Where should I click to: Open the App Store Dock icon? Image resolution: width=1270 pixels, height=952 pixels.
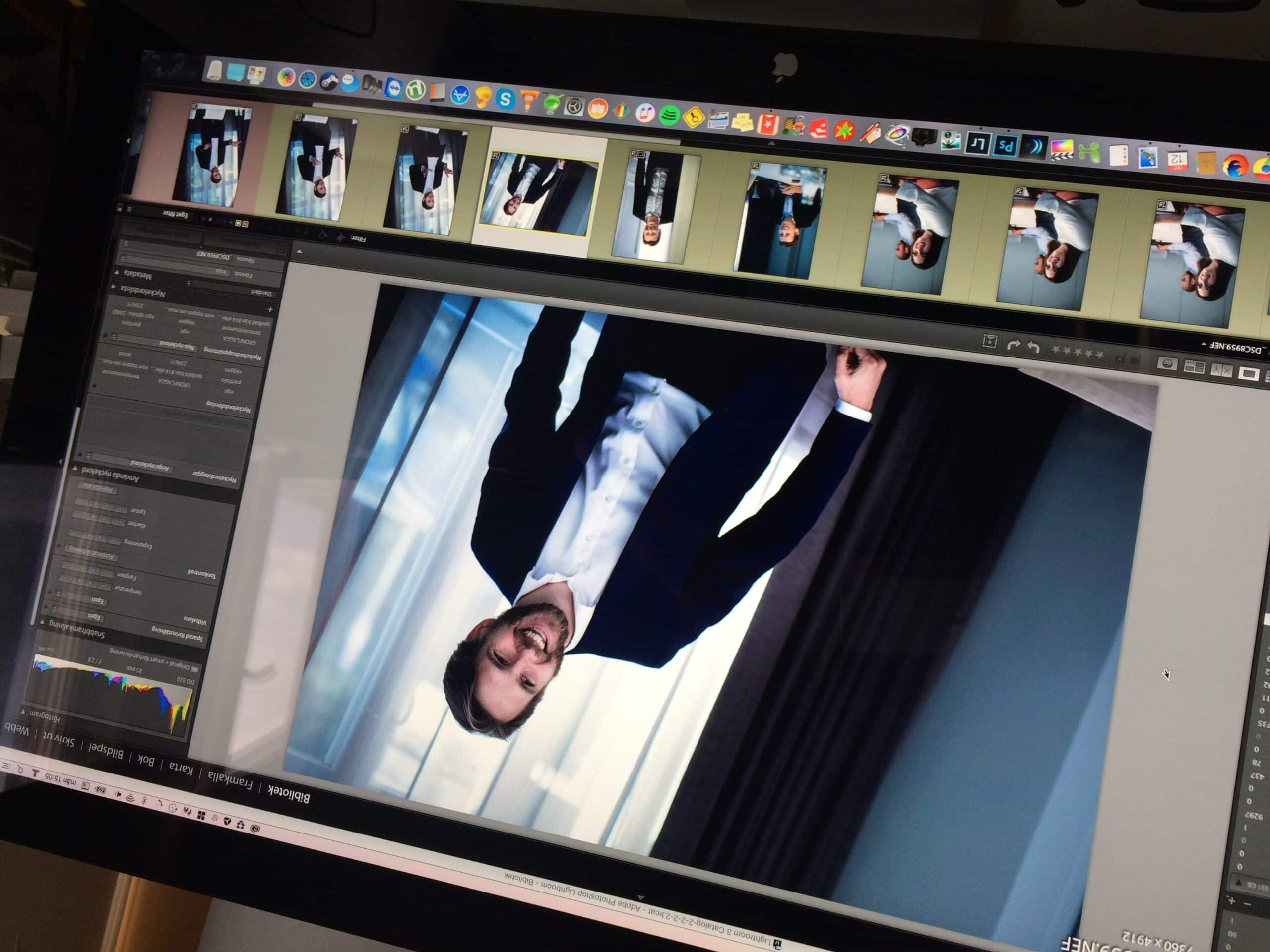pyautogui.click(x=460, y=95)
